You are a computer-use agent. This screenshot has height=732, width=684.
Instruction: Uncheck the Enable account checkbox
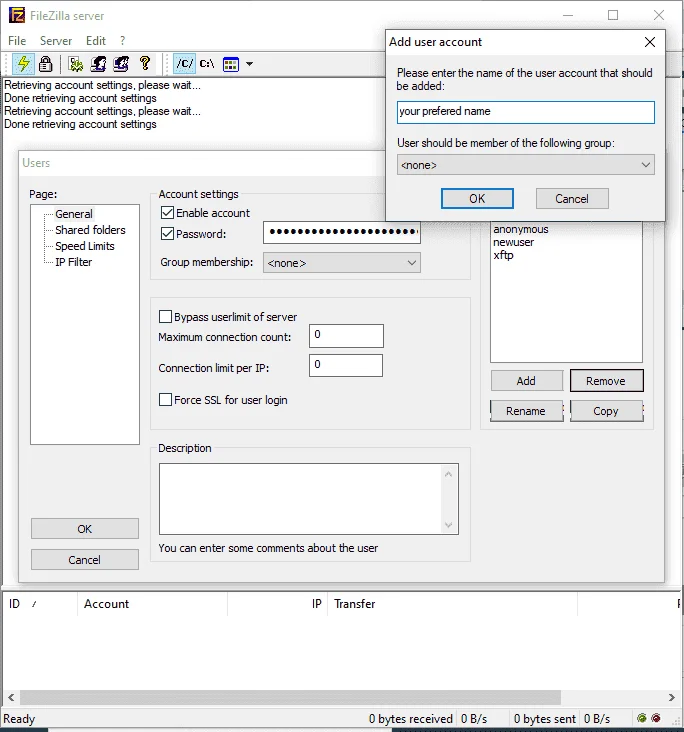167,213
